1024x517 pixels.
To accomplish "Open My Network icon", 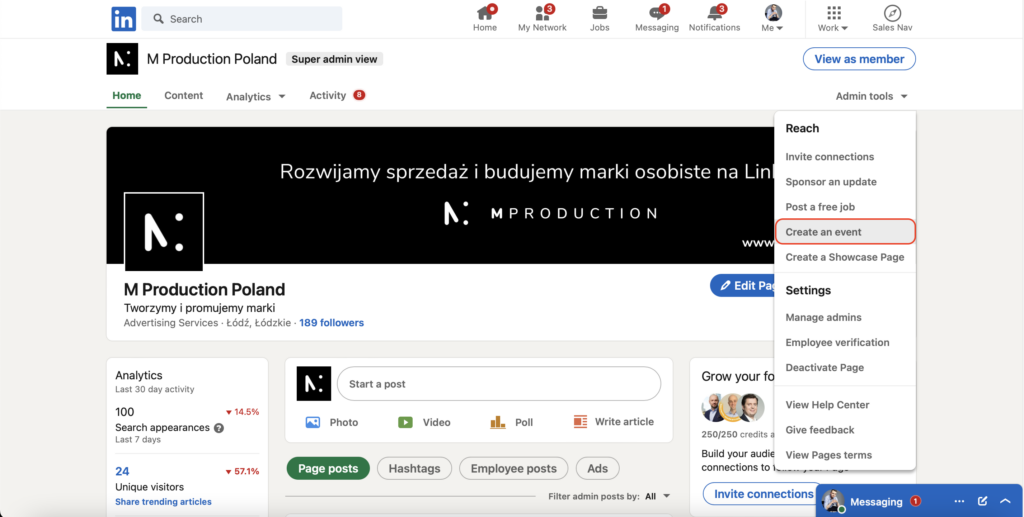I will (542, 13).
